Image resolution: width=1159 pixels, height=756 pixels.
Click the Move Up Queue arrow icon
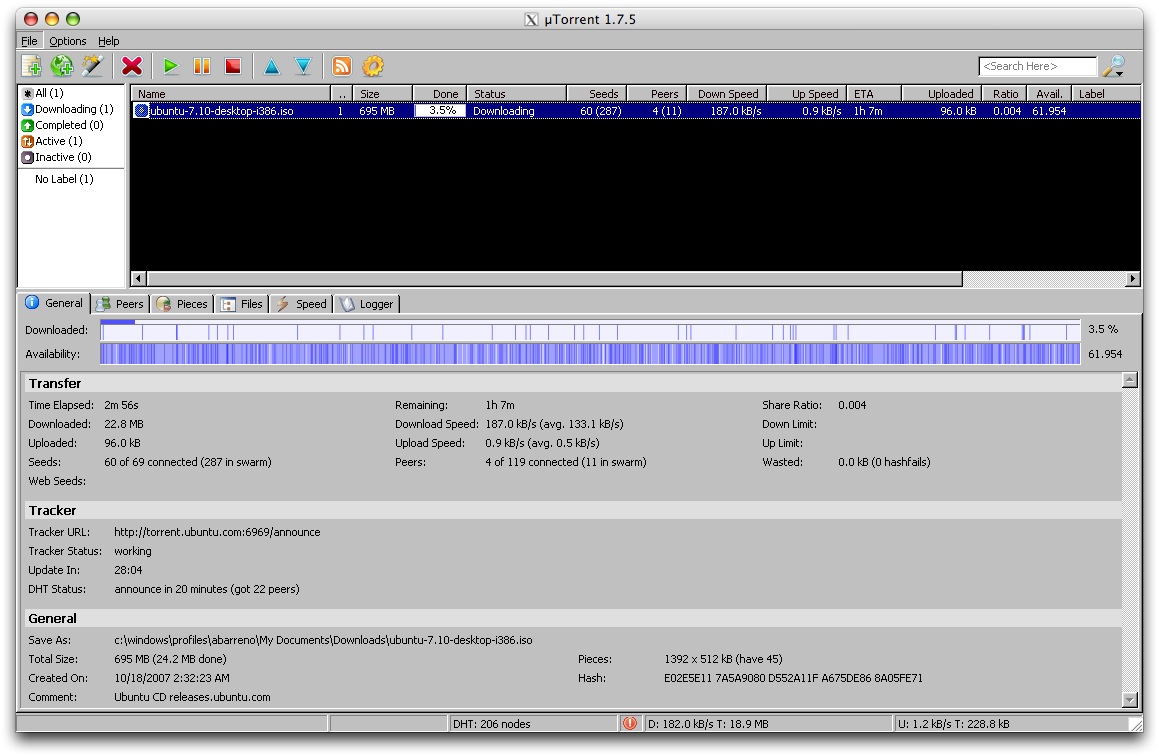tap(272, 67)
